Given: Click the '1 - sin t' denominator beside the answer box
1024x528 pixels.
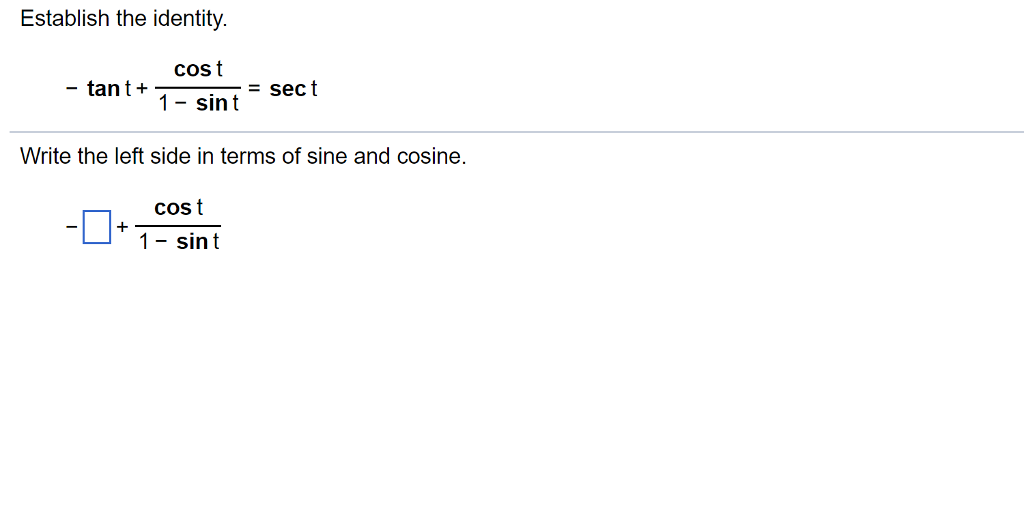Looking at the screenshot, I should coord(179,242).
